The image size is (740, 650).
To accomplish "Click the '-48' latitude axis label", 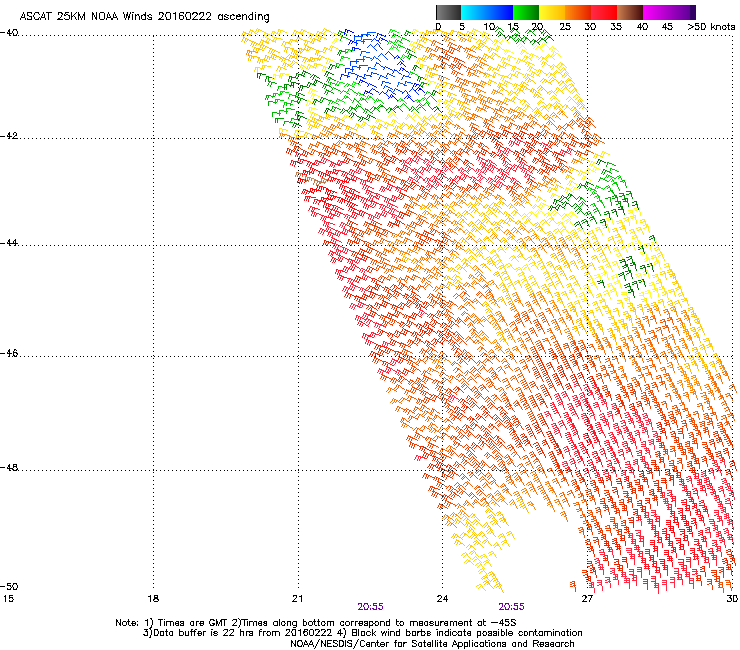I will [x=9, y=467].
